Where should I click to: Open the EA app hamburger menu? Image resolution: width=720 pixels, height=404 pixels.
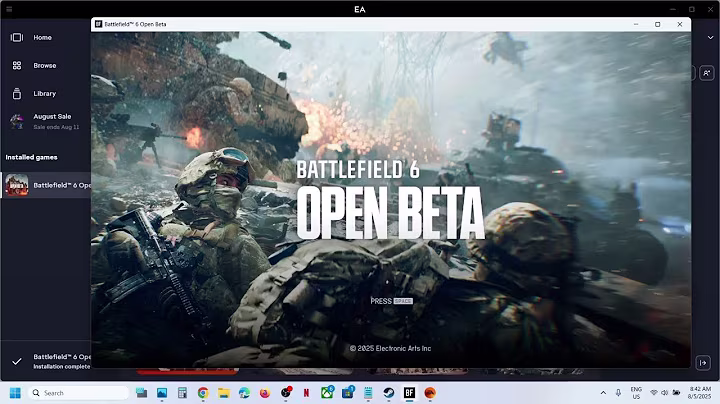[9, 9]
